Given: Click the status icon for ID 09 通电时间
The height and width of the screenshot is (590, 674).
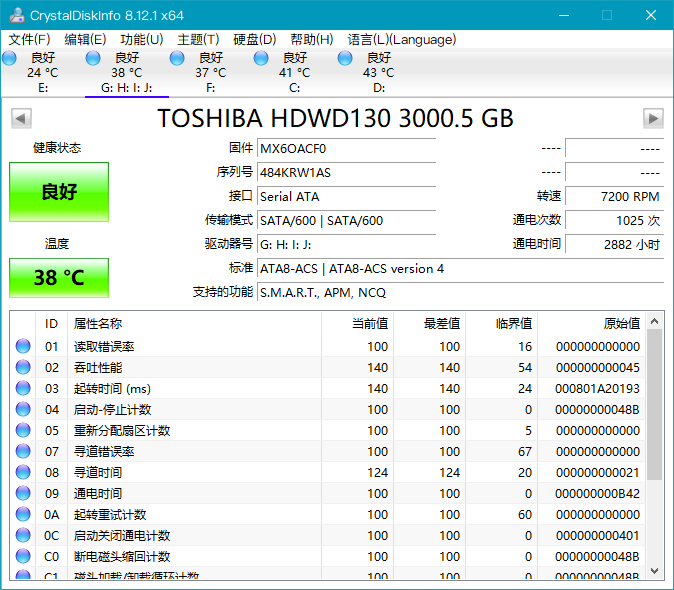Looking at the screenshot, I should (23, 493).
